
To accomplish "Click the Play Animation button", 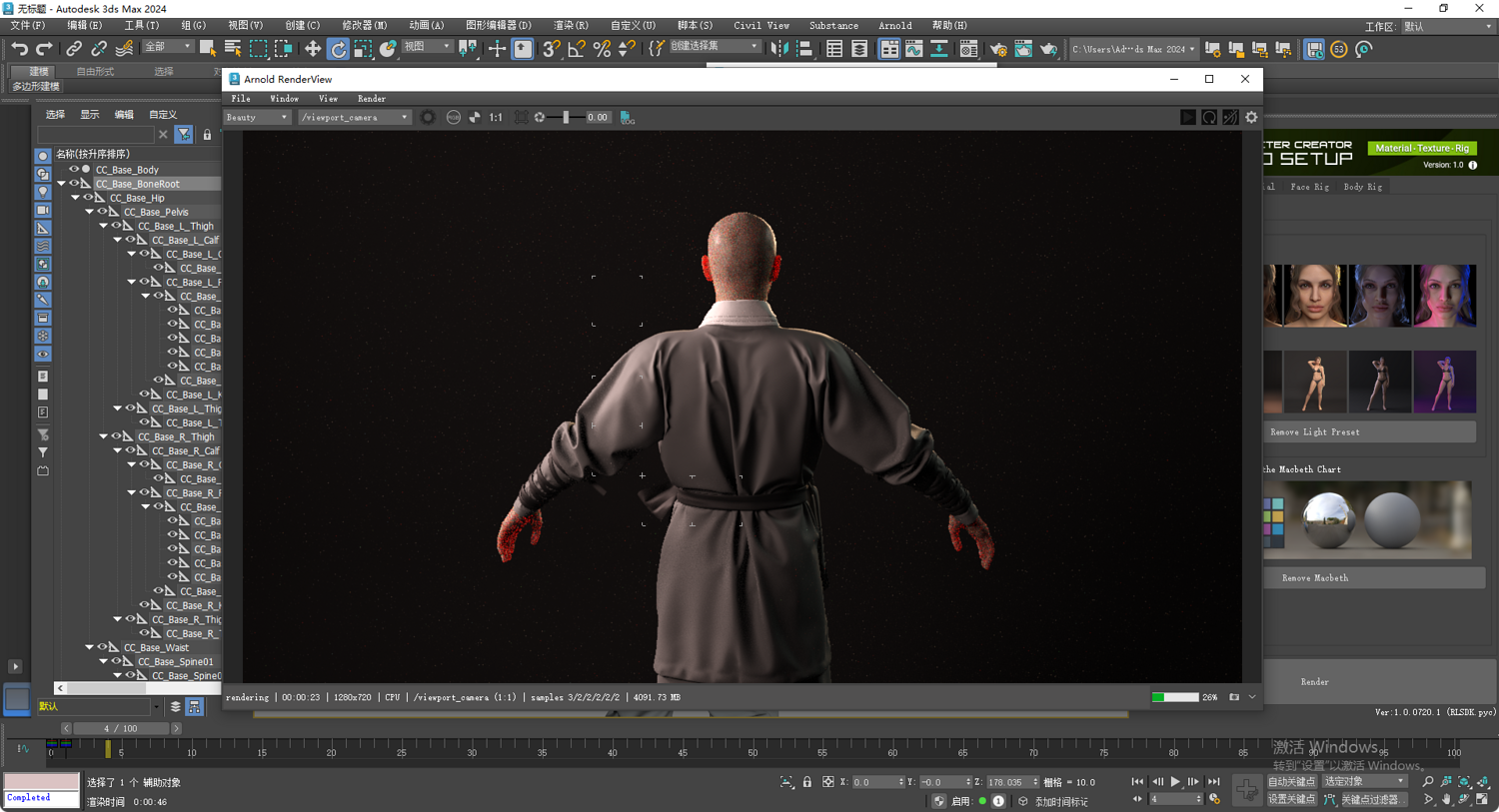I will (x=1175, y=782).
